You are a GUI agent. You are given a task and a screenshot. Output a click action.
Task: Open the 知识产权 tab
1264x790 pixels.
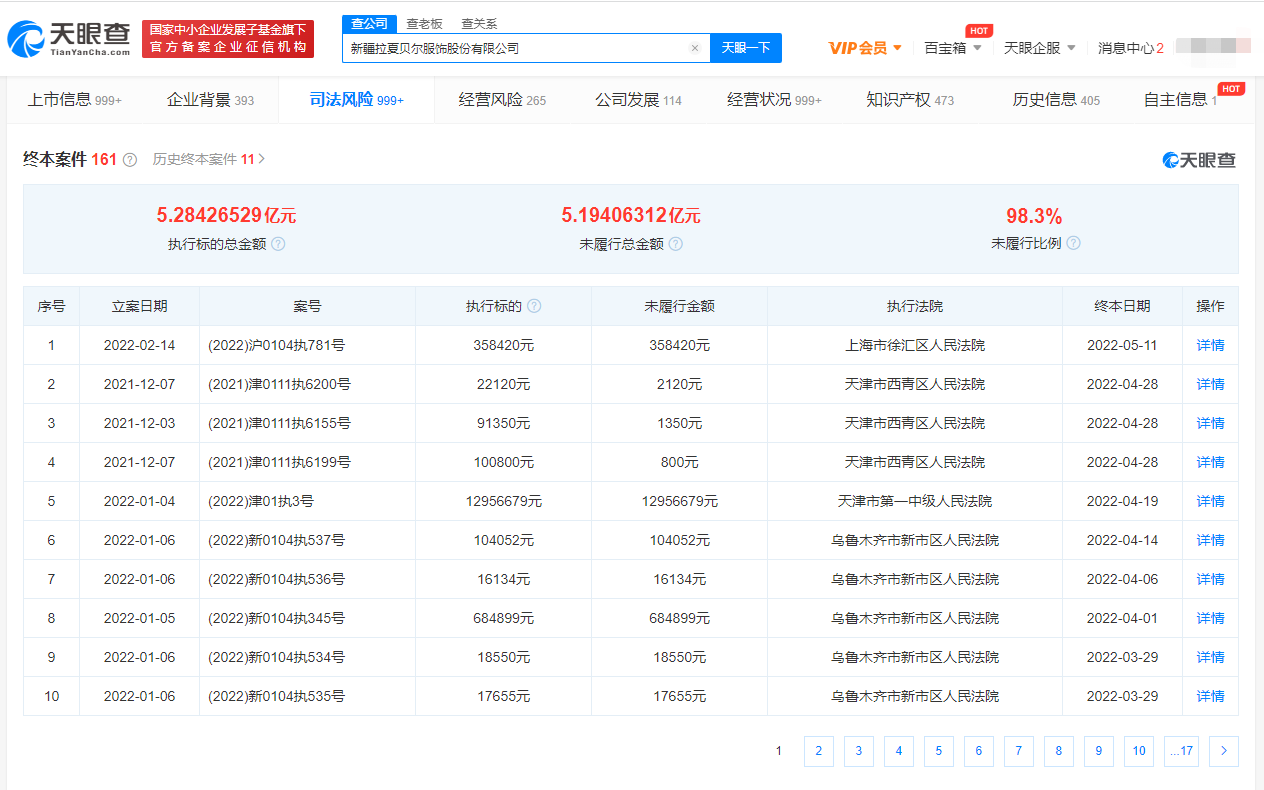tap(909, 100)
